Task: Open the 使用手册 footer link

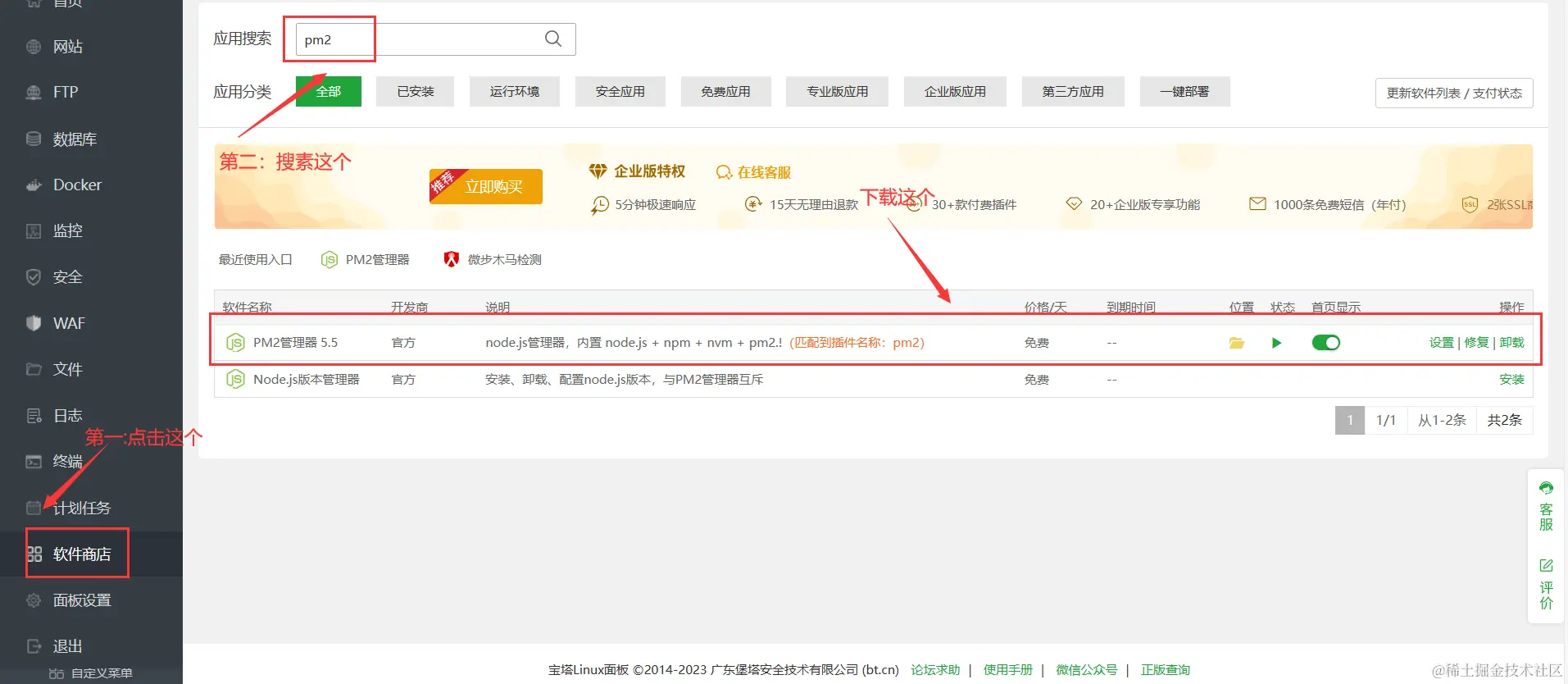Action: point(1008,670)
